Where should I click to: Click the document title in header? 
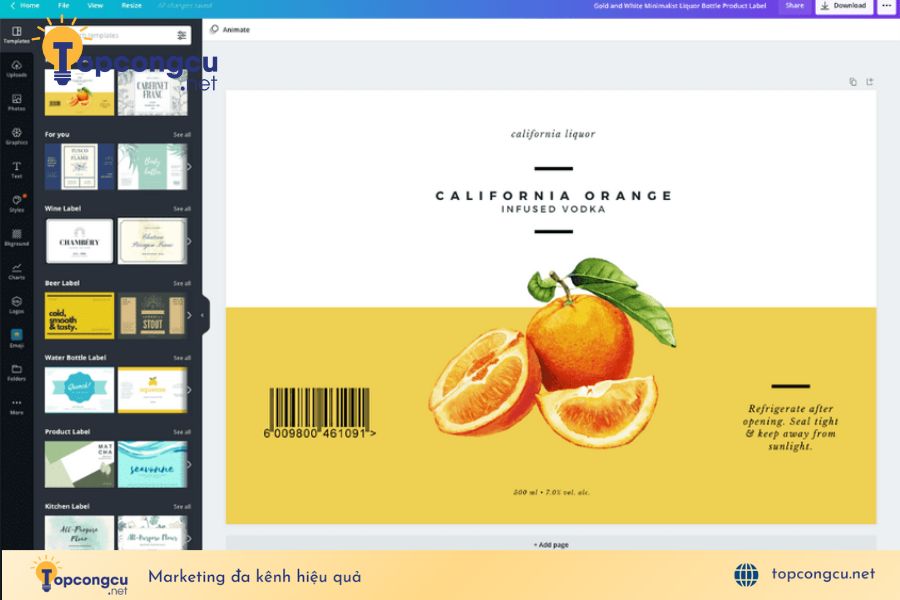pos(680,6)
